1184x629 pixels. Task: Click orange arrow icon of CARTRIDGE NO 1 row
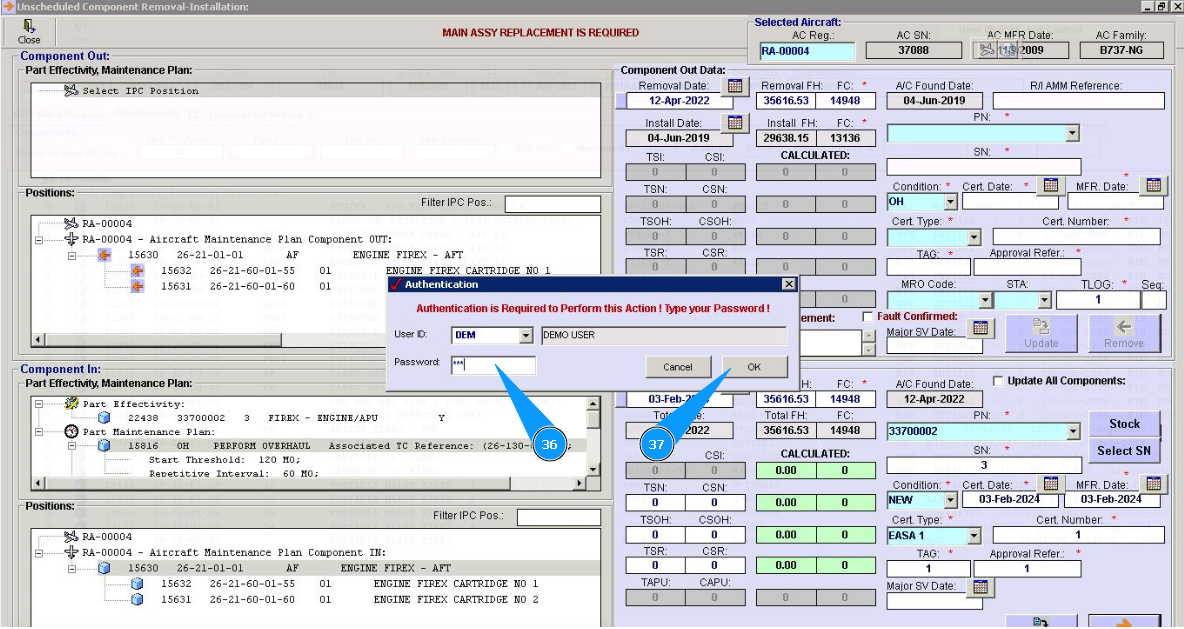pos(137,270)
